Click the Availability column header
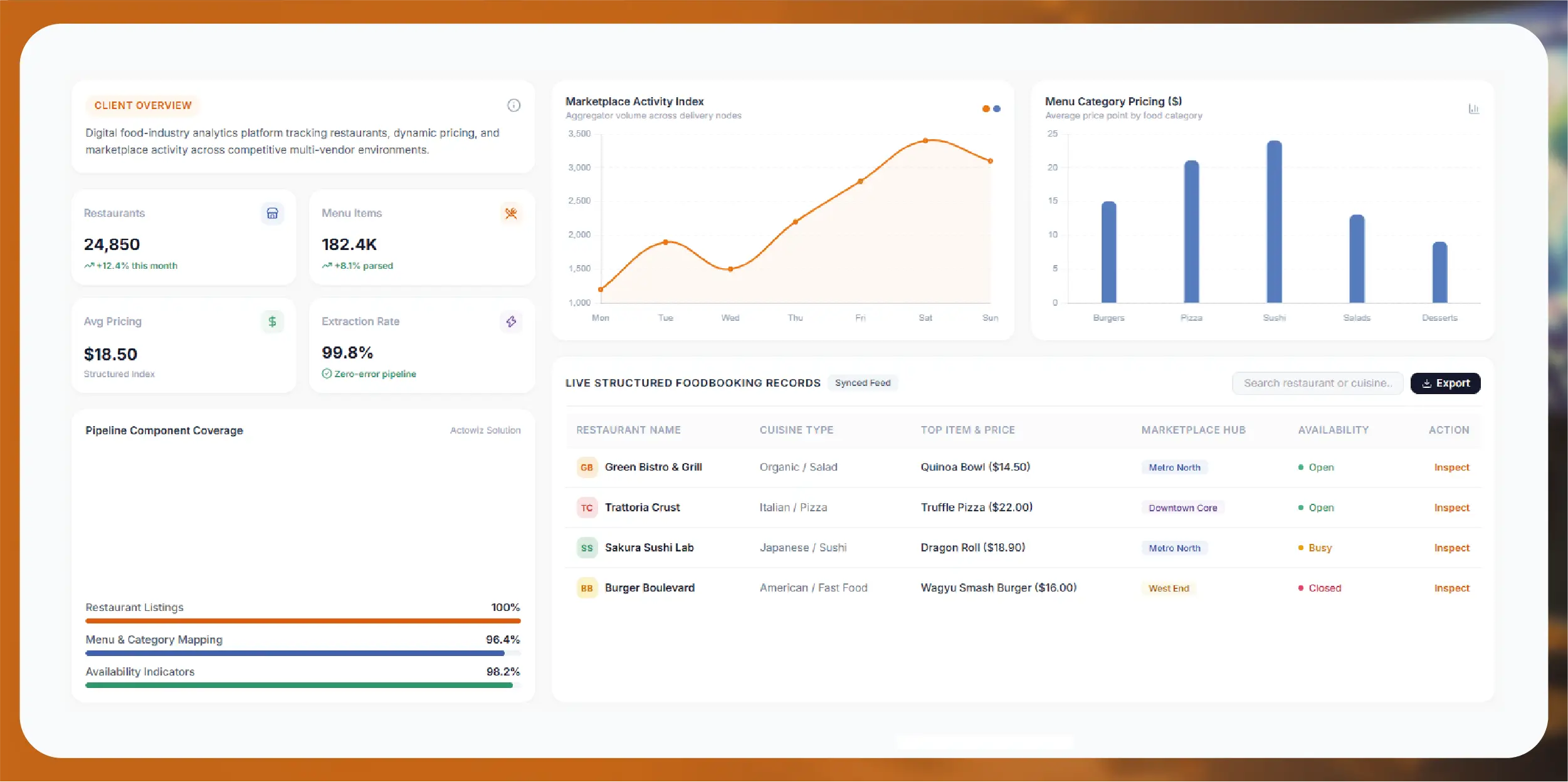Screen dimensions: 1568x782 1333,430
